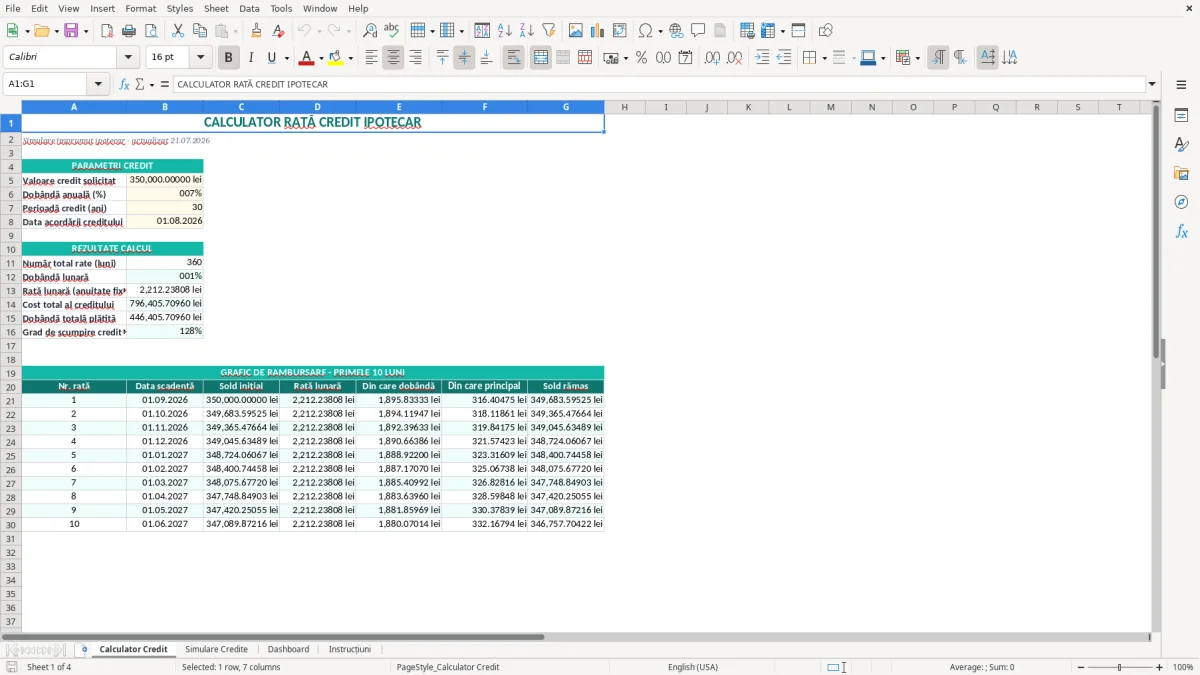Toggle Bold formatting

228,58
